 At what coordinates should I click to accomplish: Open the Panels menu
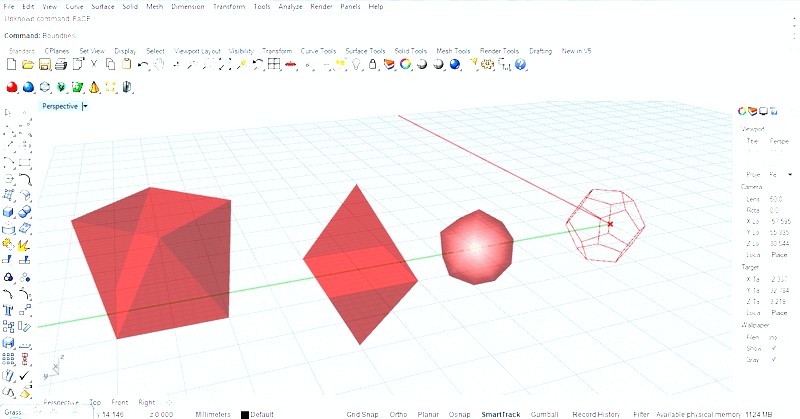[350, 7]
